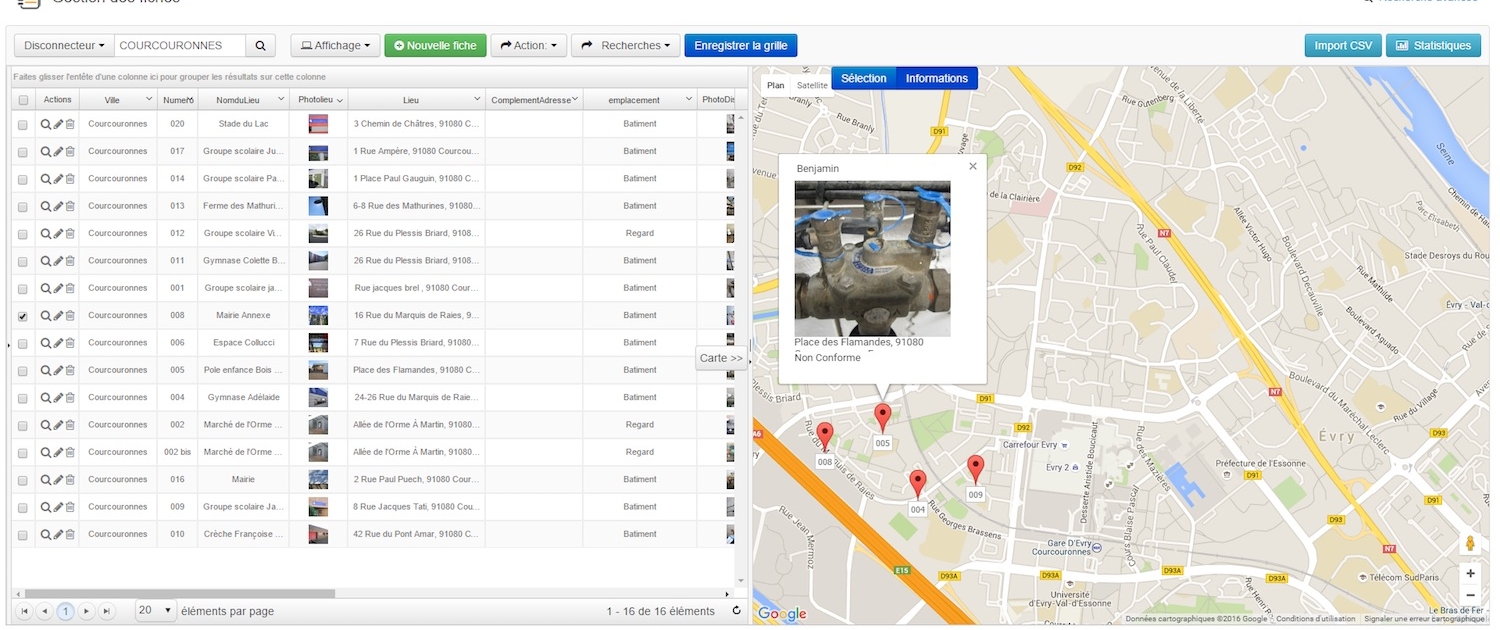Go to last page of grid
1500x630 pixels.
pyautogui.click(x=106, y=611)
